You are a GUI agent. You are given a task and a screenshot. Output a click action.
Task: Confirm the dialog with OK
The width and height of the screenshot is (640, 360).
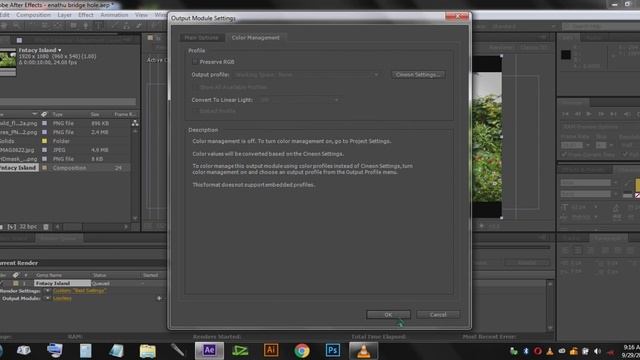[388, 315]
